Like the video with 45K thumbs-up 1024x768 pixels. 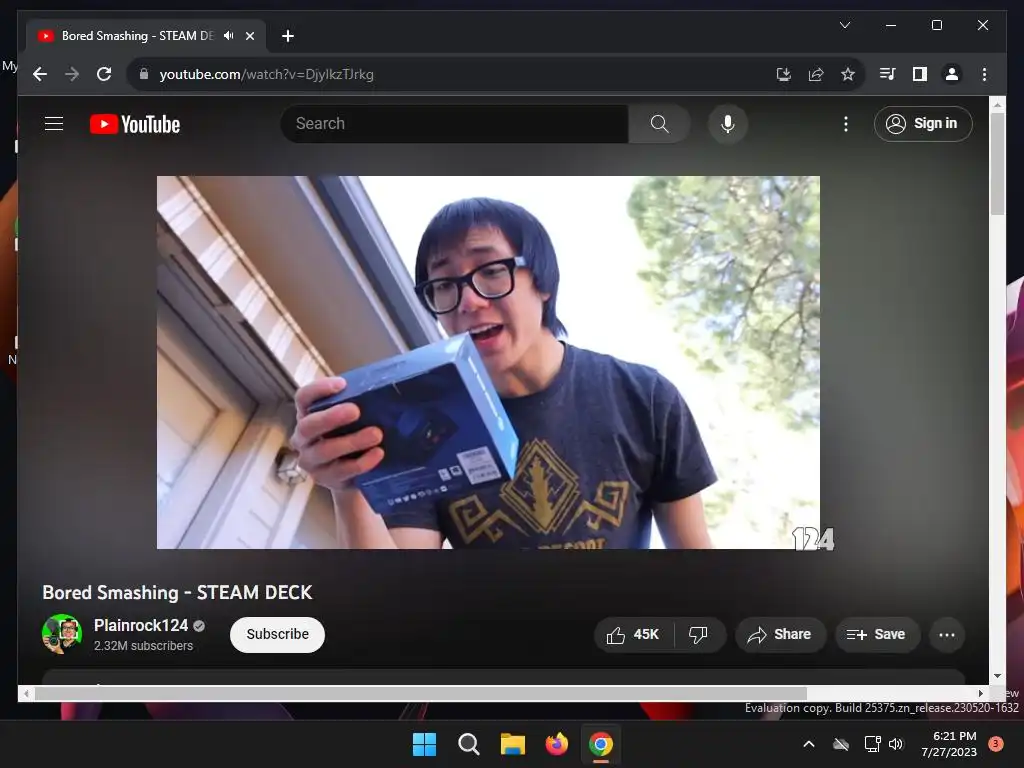(633, 634)
